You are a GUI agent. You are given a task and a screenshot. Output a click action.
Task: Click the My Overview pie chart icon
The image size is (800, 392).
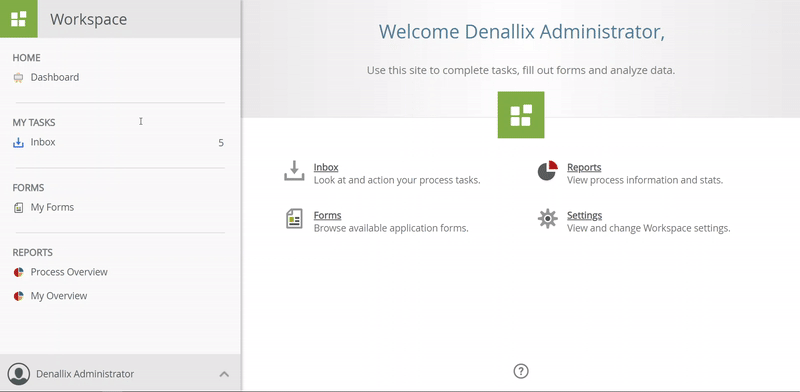(18, 296)
